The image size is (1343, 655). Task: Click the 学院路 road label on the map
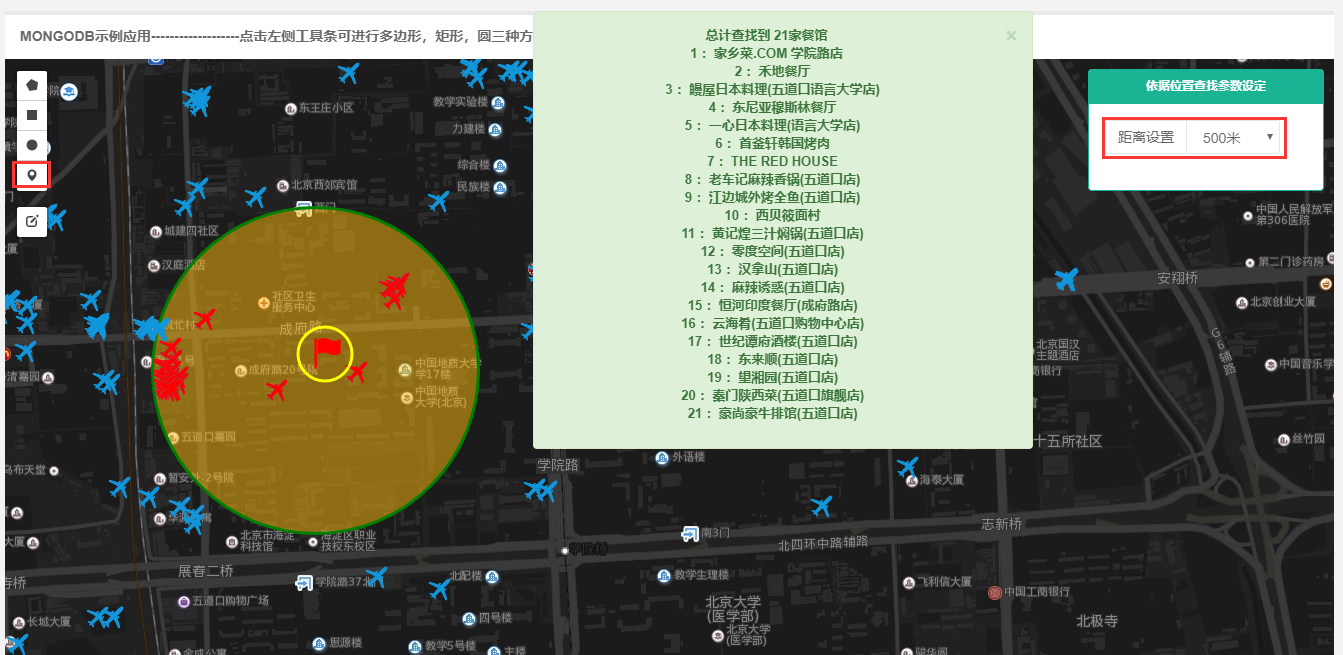557,466
